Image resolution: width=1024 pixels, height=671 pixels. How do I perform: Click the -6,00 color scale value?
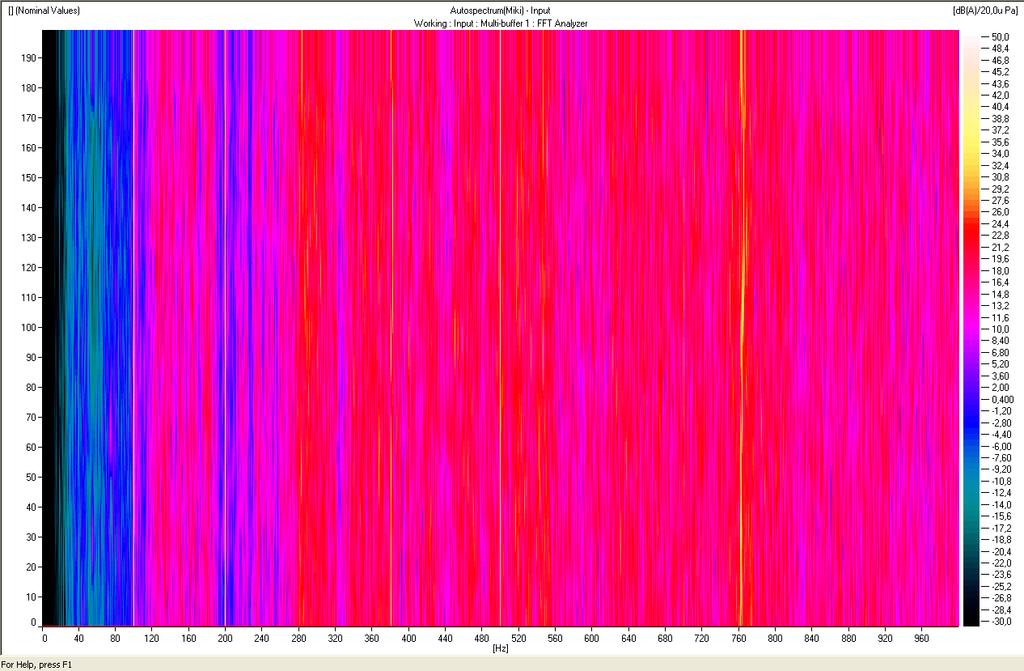[1001, 446]
